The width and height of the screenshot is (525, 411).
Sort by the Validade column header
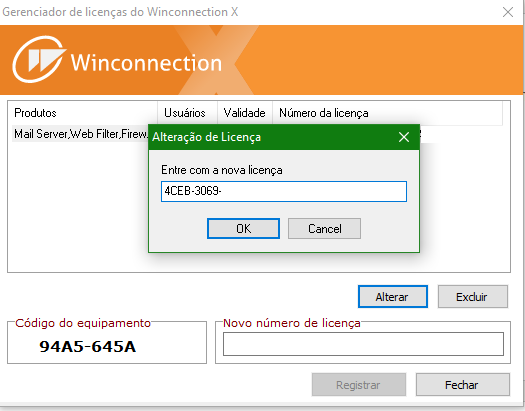245,113
